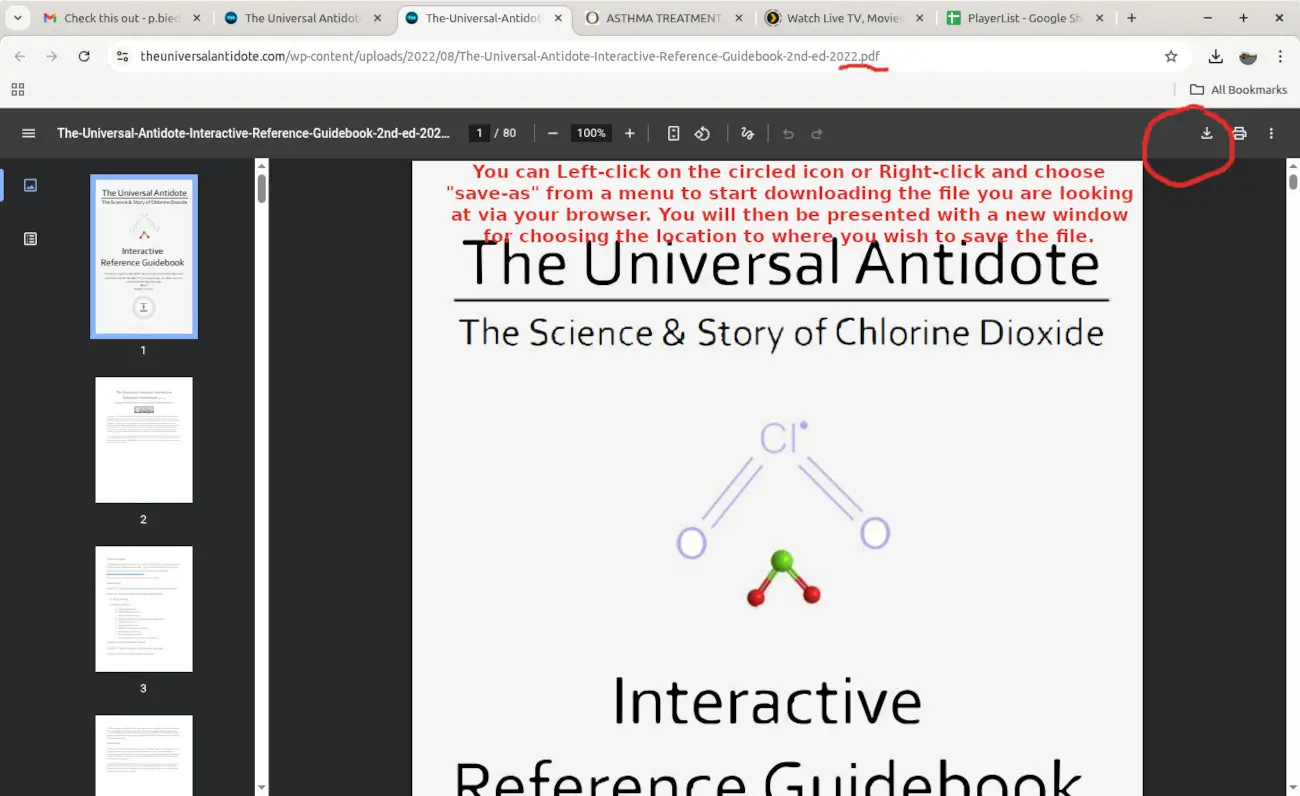Image resolution: width=1300 pixels, height=796 pixels.
Task: Edit the PDF page number field
Action: 480,133
